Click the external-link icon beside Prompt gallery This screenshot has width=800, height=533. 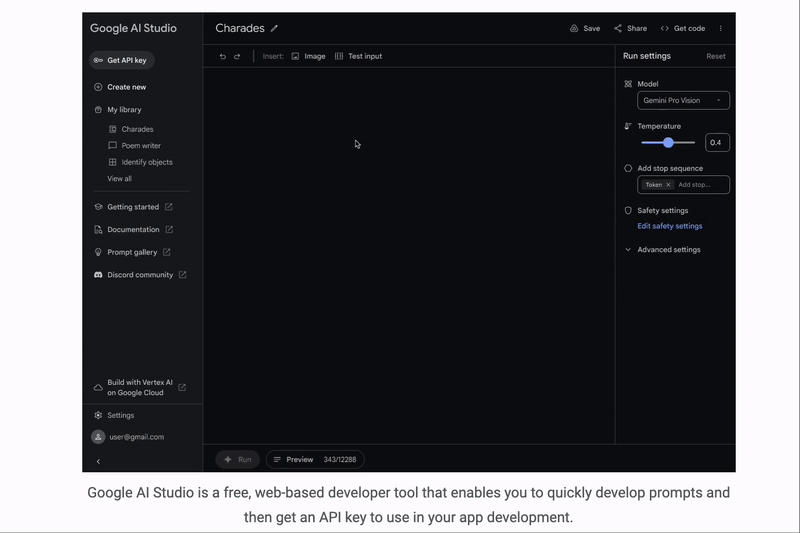[x=166, y=252]
